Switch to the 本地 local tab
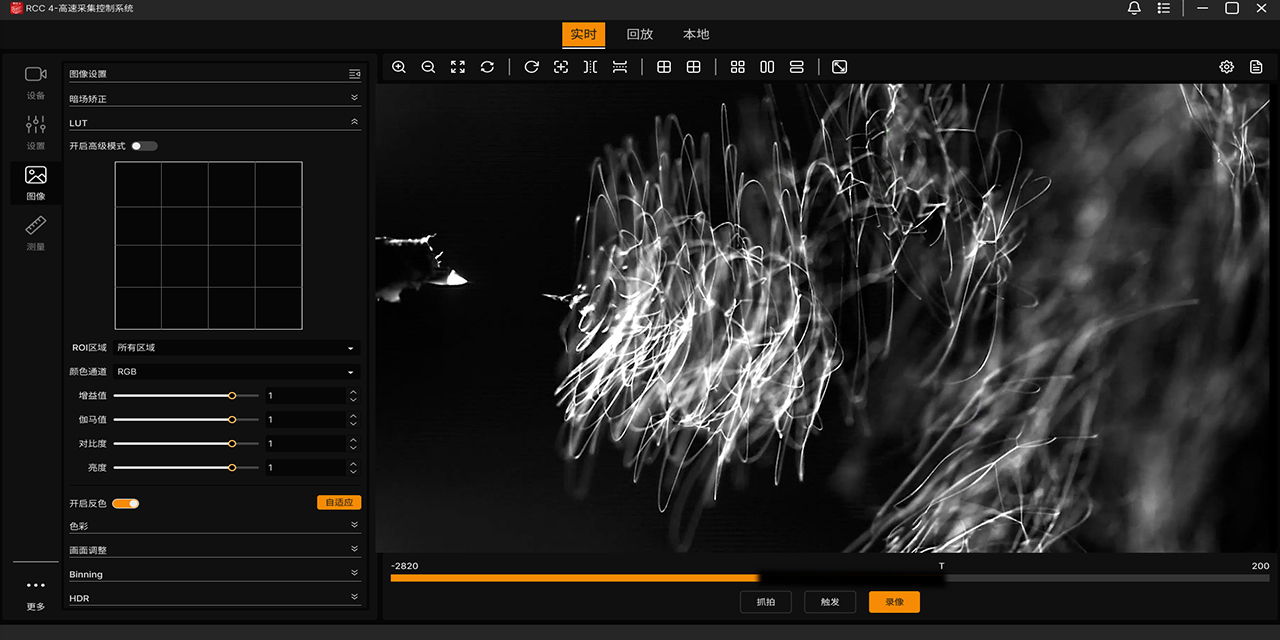This screenshot has width=1280, height=640. tap(696, 34)
